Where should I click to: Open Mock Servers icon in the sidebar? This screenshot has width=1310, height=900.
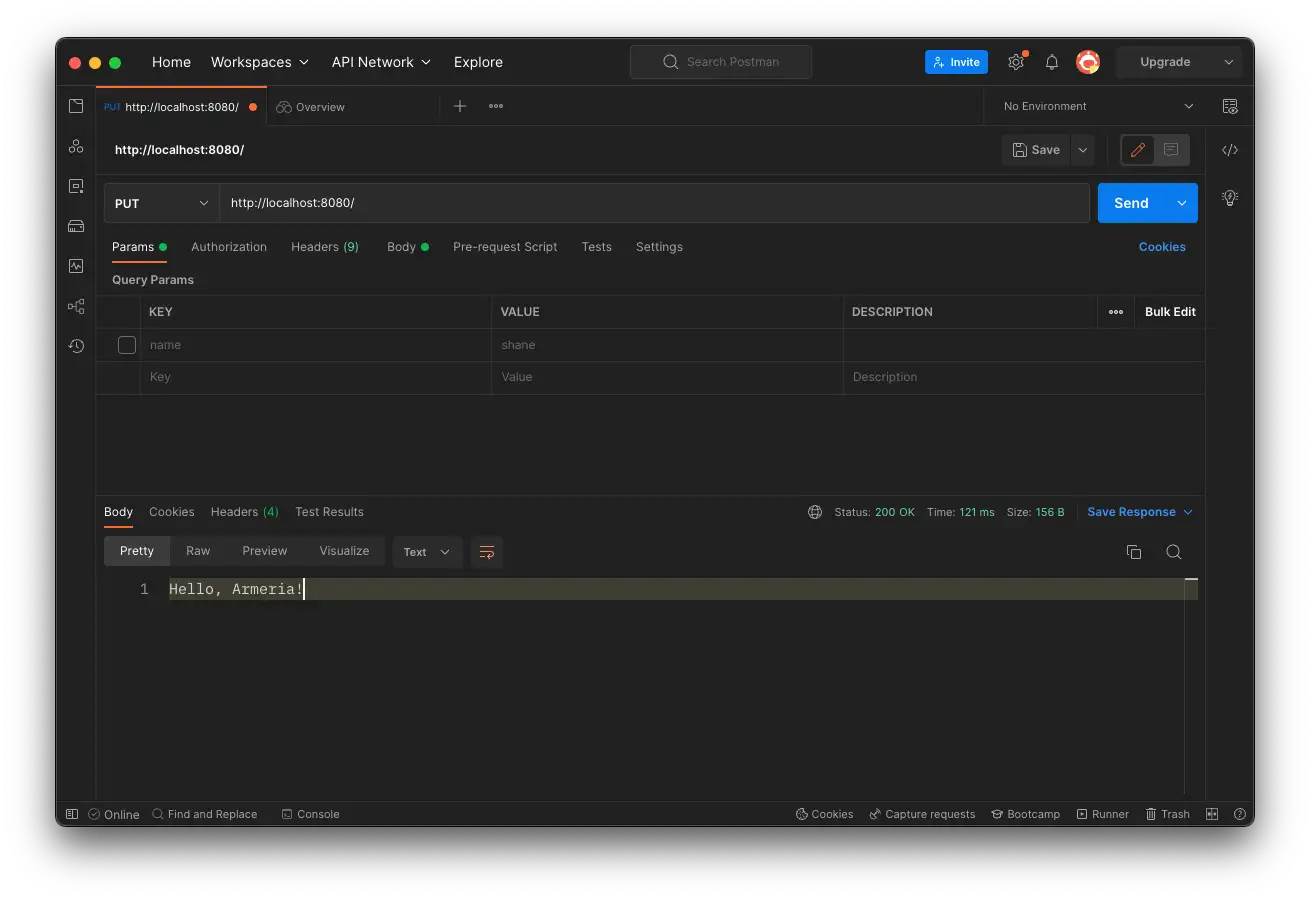click(x=76, y=226)
